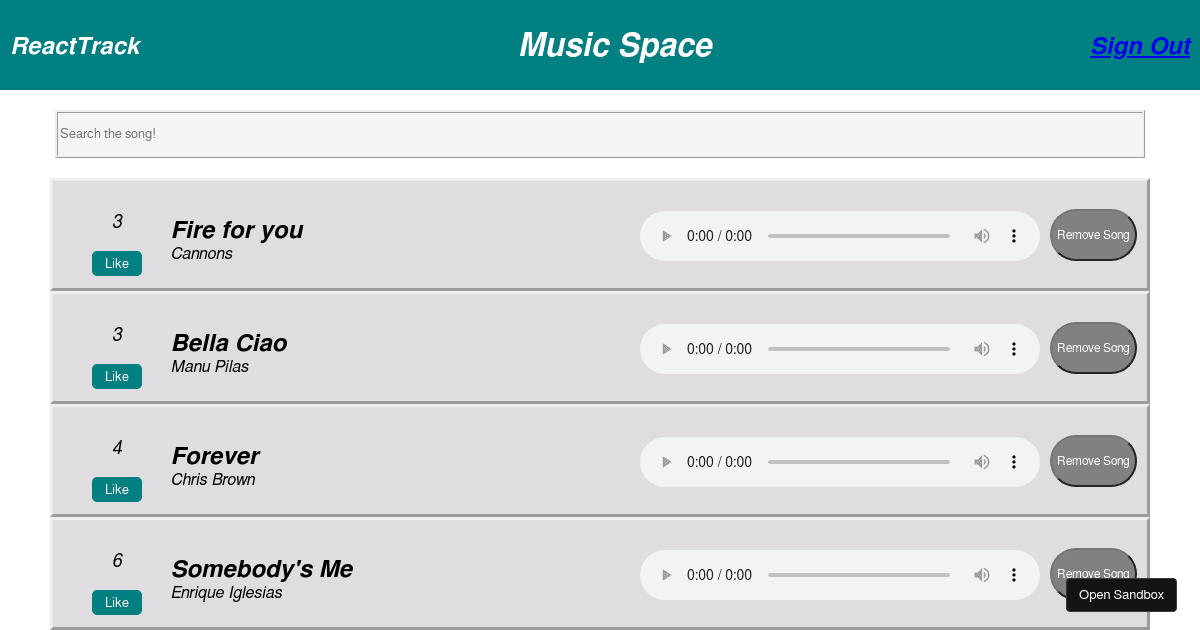Like Somebody's Me
This screenshot has width=1200, height=630.
coord(116,602)
